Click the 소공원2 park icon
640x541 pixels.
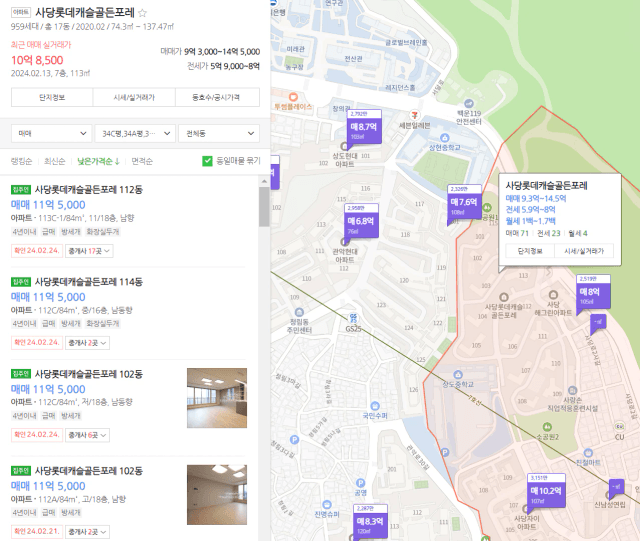(x=547, y=427)
